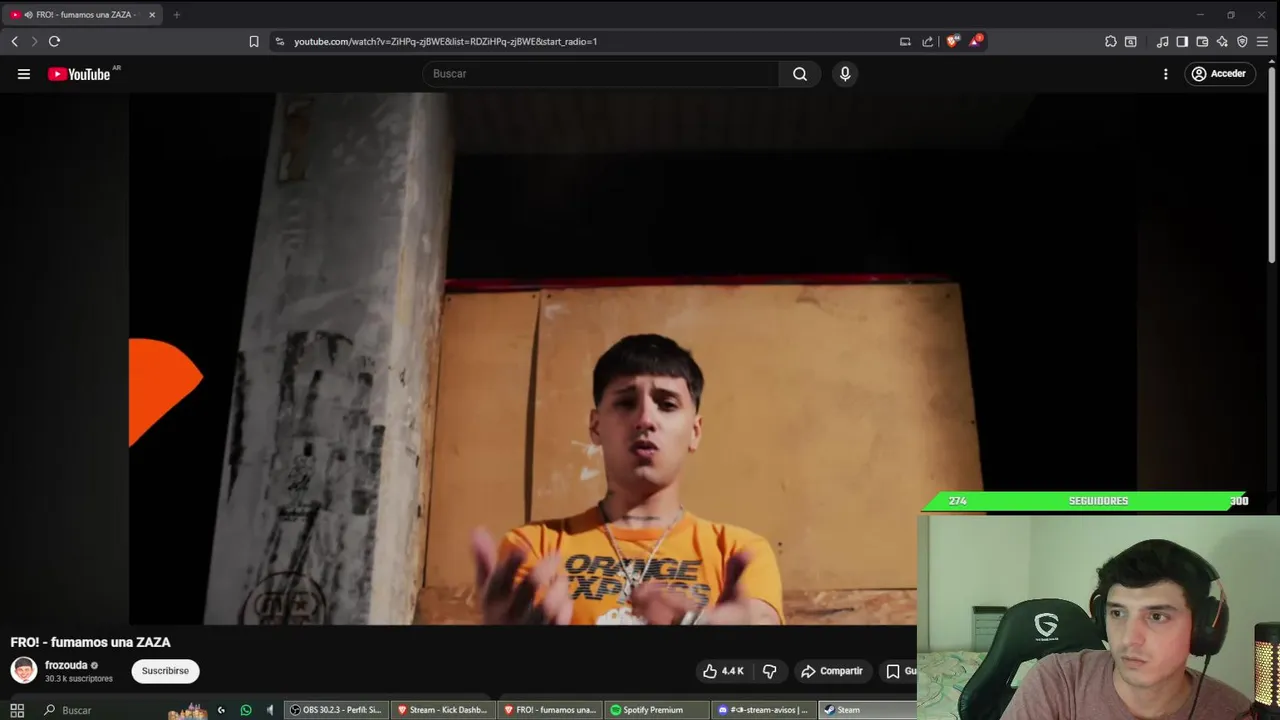Mute tab via speaker icon
The height and width of the screenshot is (720, 1280).
(x=28, y=15)
